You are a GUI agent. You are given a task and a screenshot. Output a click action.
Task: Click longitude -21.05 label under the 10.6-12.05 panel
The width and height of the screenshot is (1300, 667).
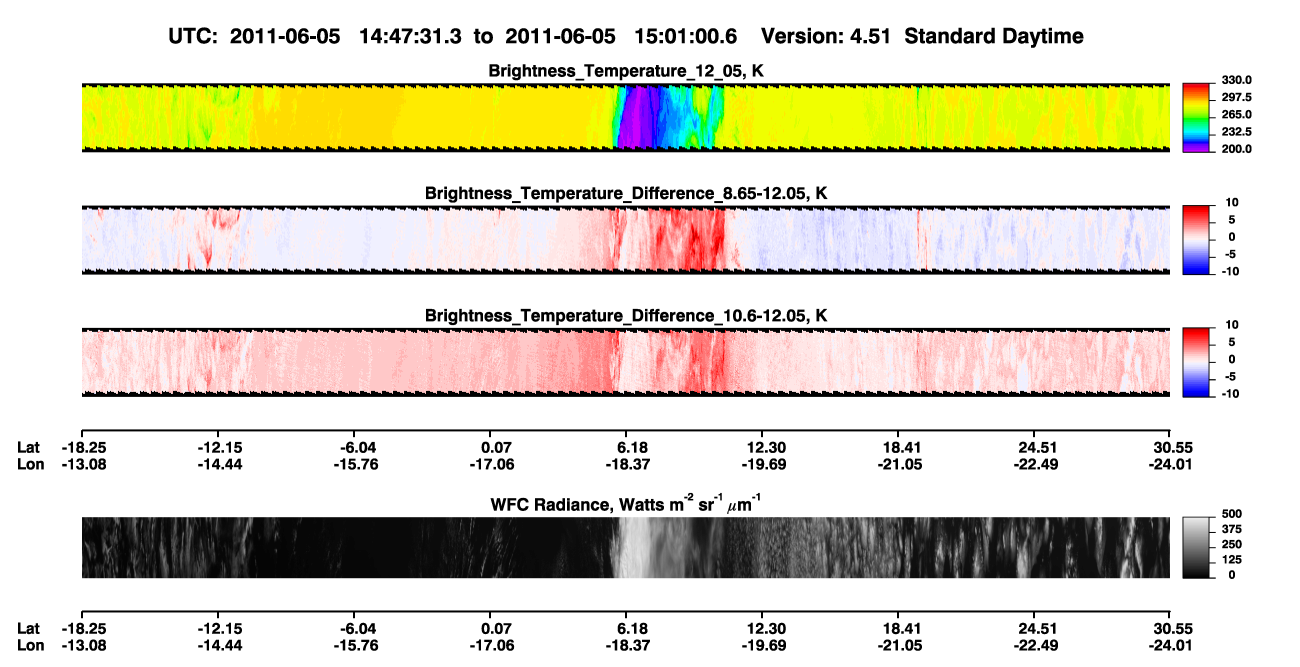click(899, 464)
